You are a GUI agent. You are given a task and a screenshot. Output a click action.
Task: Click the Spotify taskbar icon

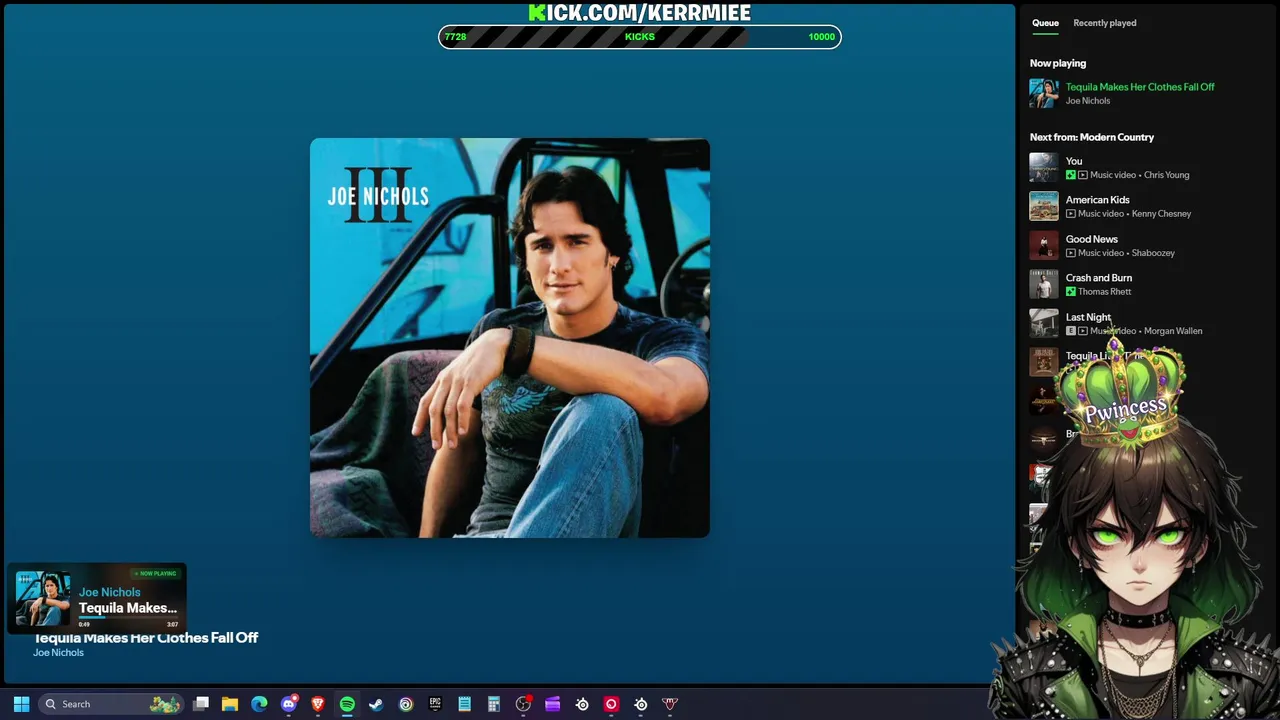347,704
